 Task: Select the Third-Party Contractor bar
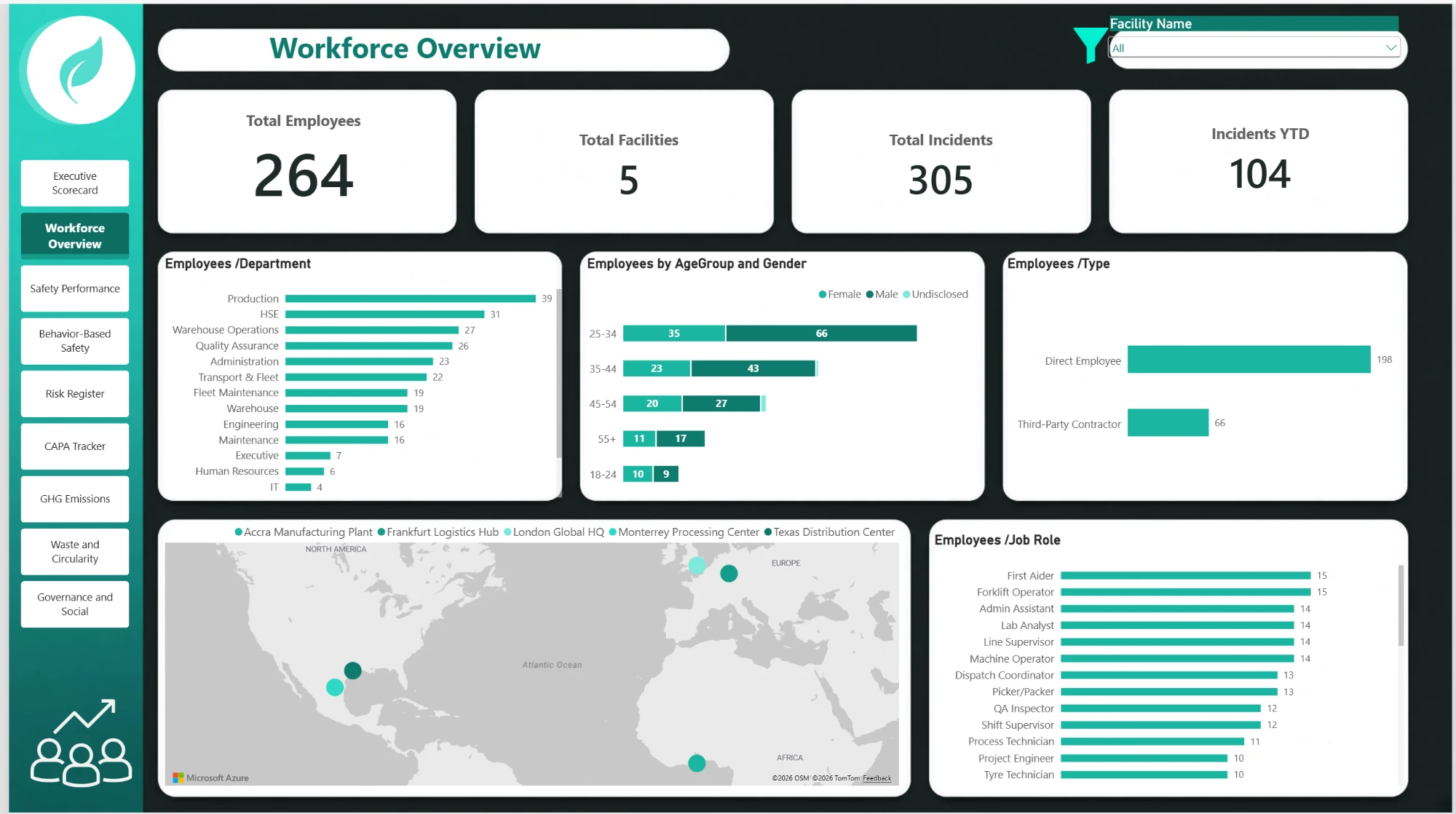[x=1168, y=423]
